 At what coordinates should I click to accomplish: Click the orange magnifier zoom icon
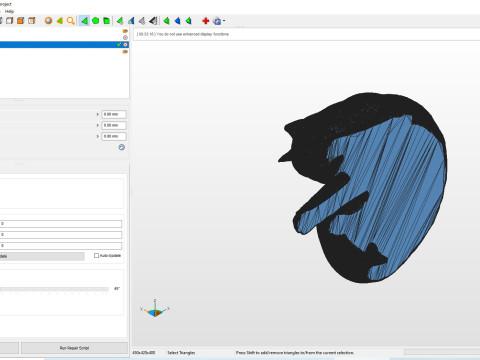(71, 21)
